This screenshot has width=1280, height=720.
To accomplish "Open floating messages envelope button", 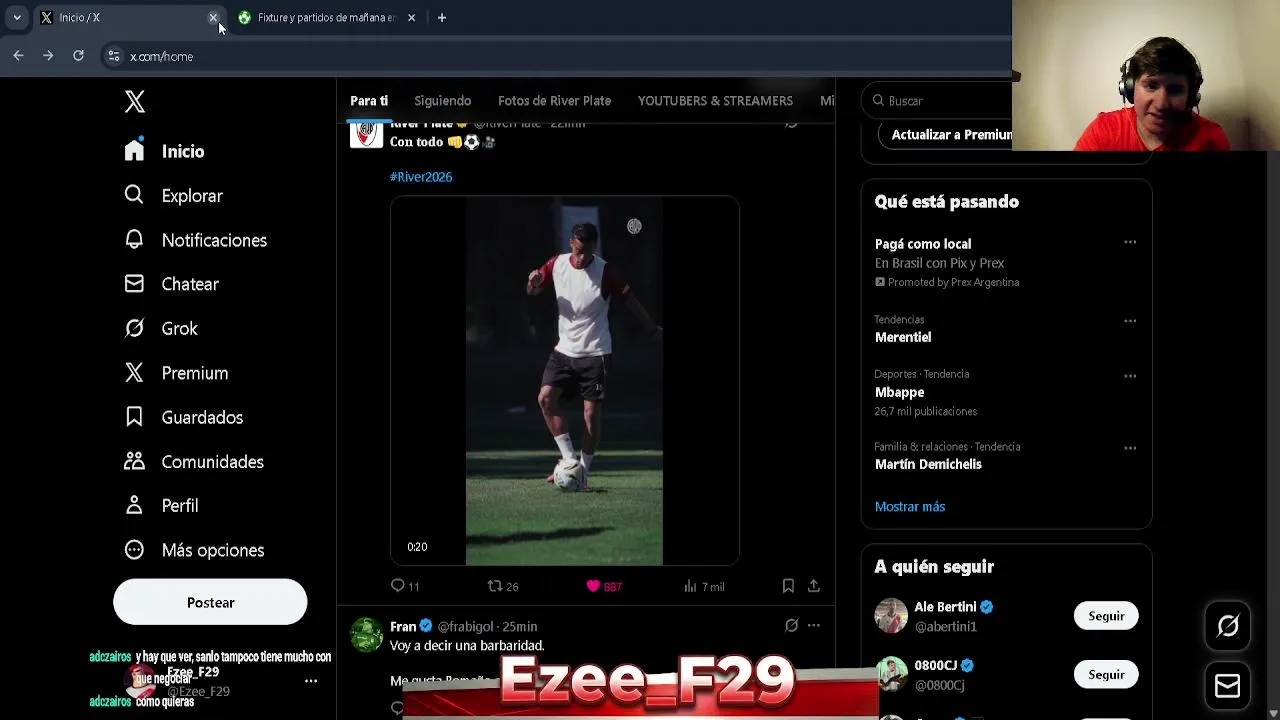I will point(1228,686).
